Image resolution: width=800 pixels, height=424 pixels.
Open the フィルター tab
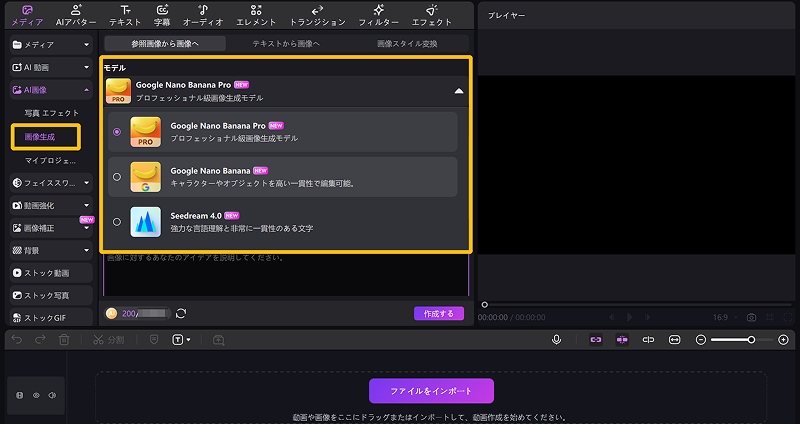click(x=379, y=16)
